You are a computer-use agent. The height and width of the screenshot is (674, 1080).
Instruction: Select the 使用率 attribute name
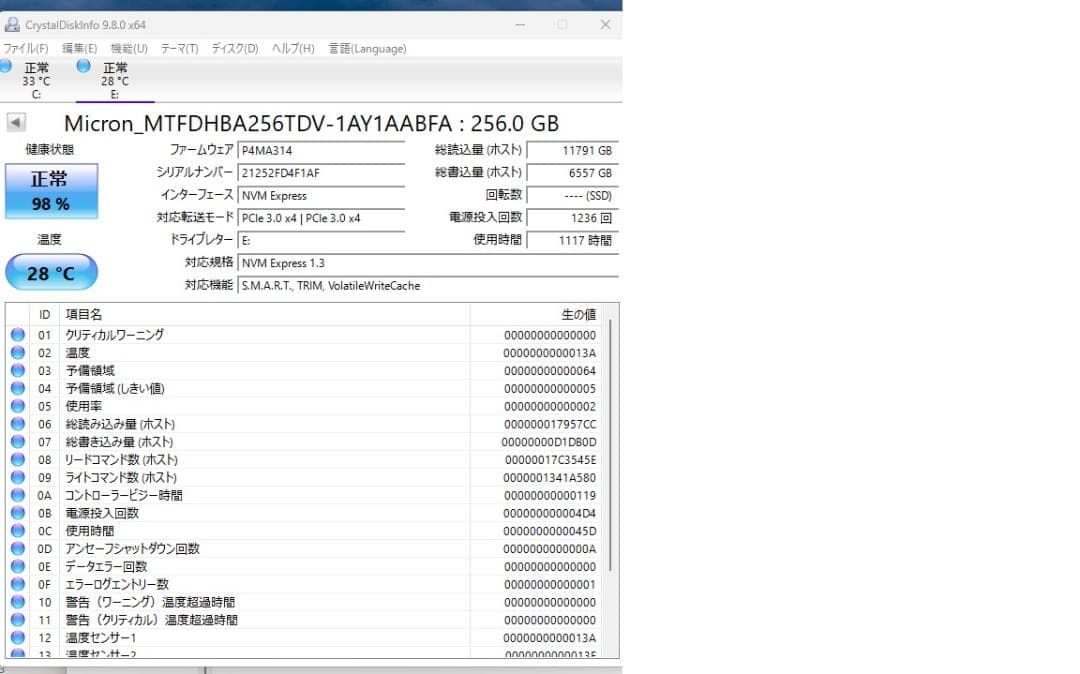click(x=84, y=406)
